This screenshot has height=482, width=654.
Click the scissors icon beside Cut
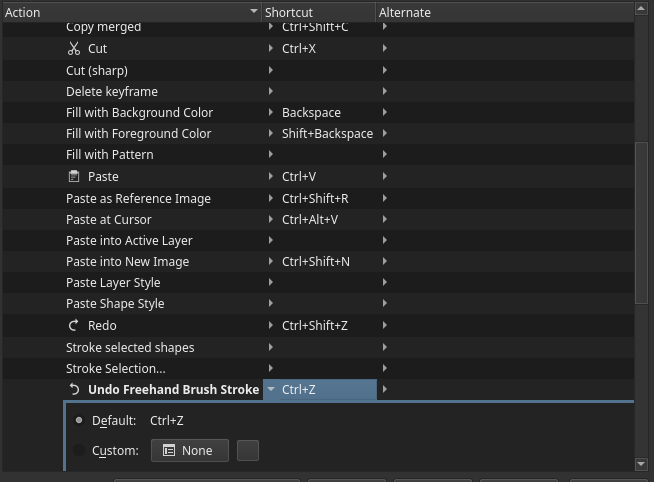73,49
